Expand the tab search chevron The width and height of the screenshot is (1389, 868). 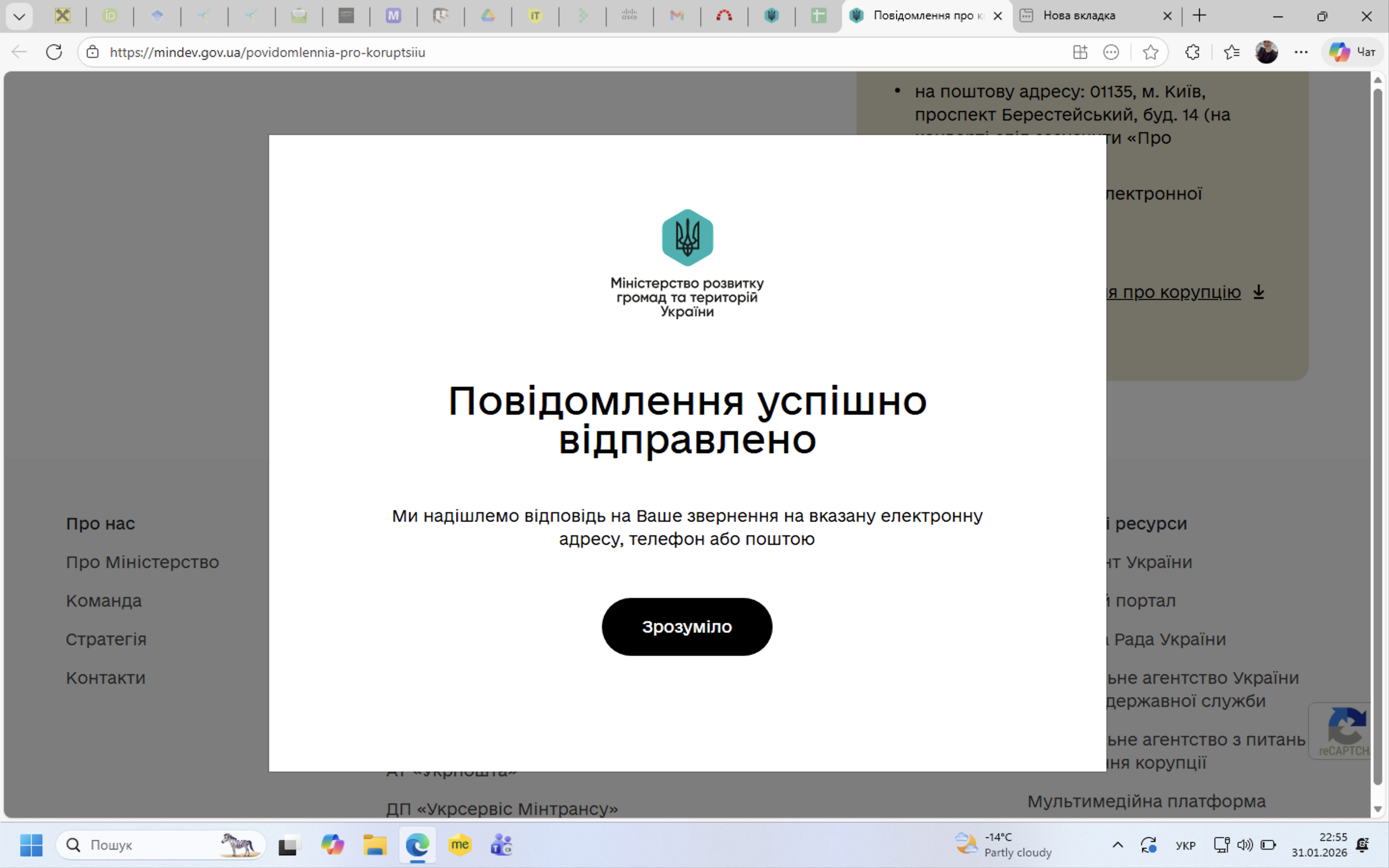(19, 16)
